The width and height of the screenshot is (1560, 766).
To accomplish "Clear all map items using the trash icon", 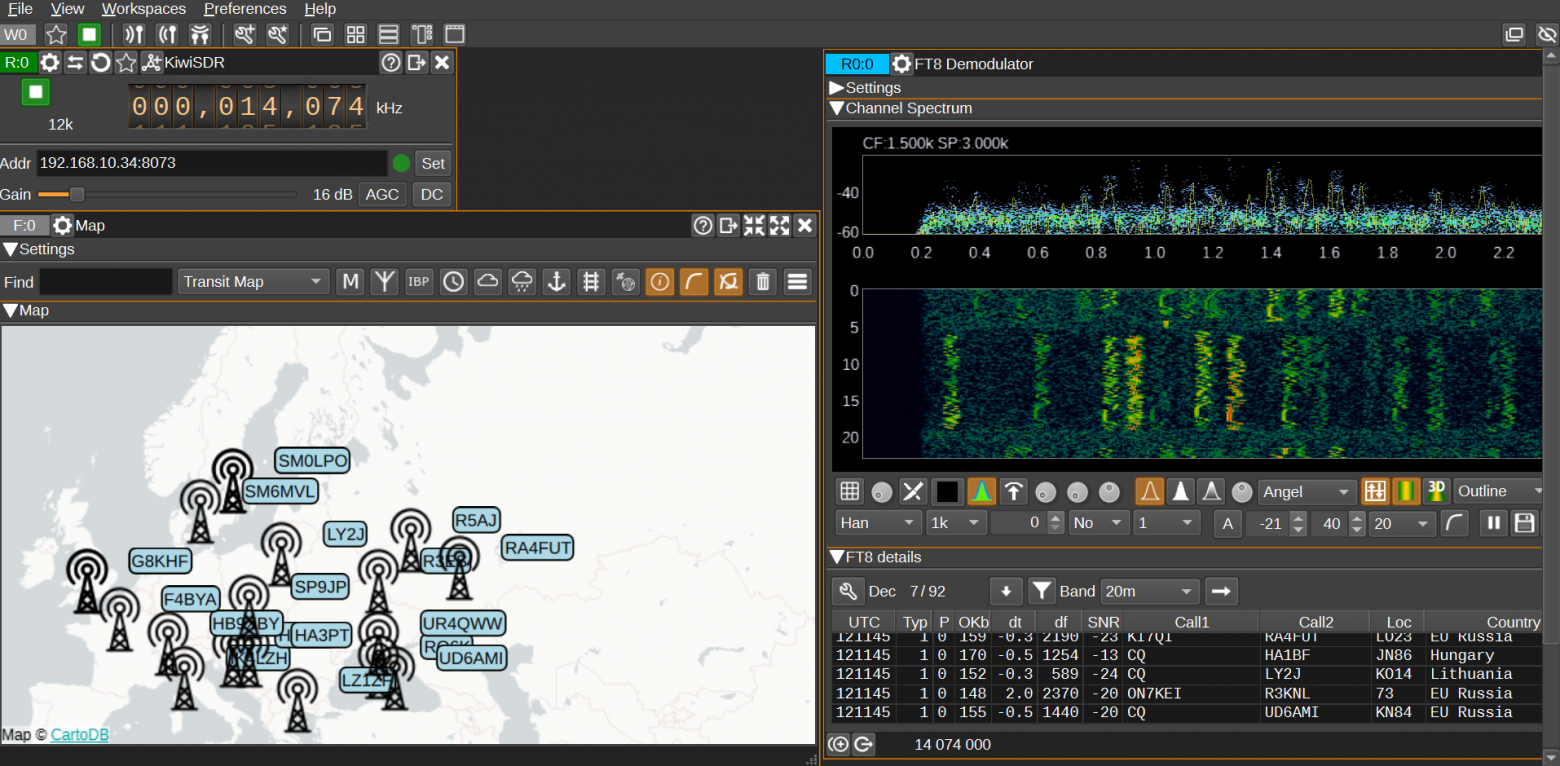I will point(762,281).
